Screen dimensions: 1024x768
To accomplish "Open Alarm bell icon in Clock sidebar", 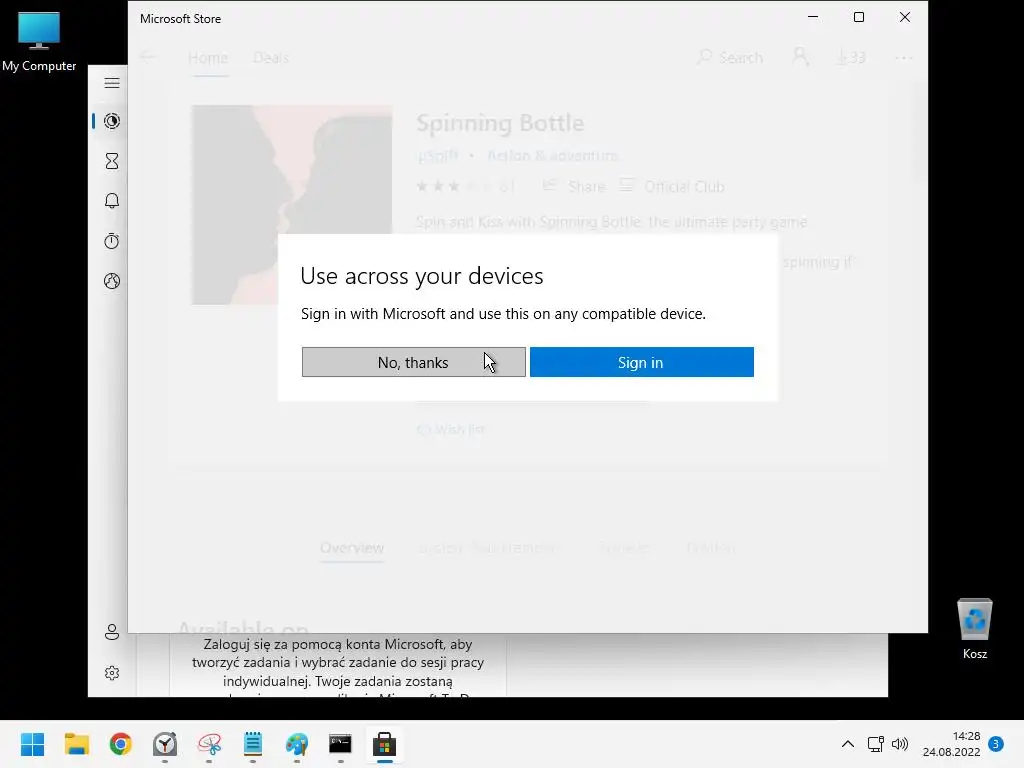I will coord(112,201).
